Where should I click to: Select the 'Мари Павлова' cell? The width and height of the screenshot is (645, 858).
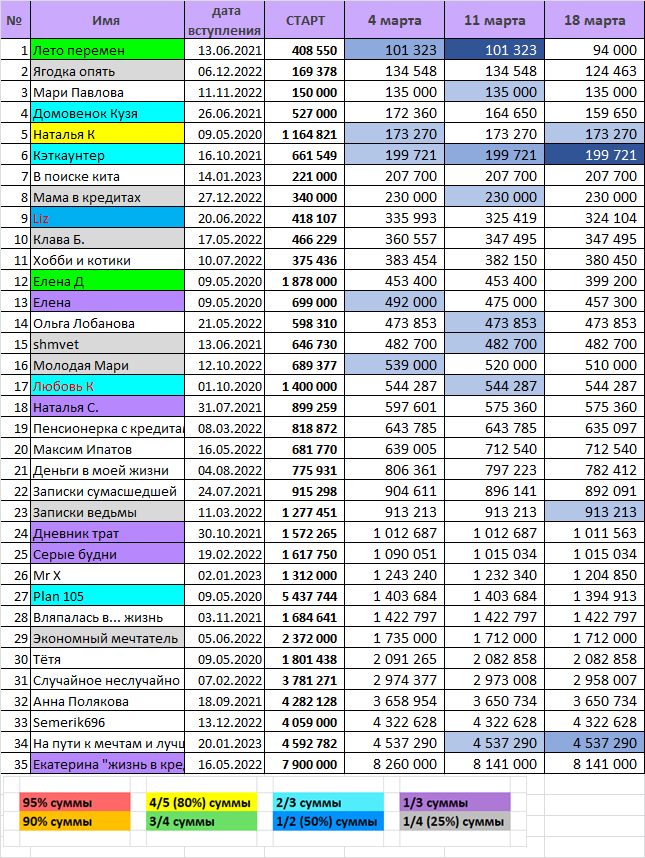coord(107,92)
